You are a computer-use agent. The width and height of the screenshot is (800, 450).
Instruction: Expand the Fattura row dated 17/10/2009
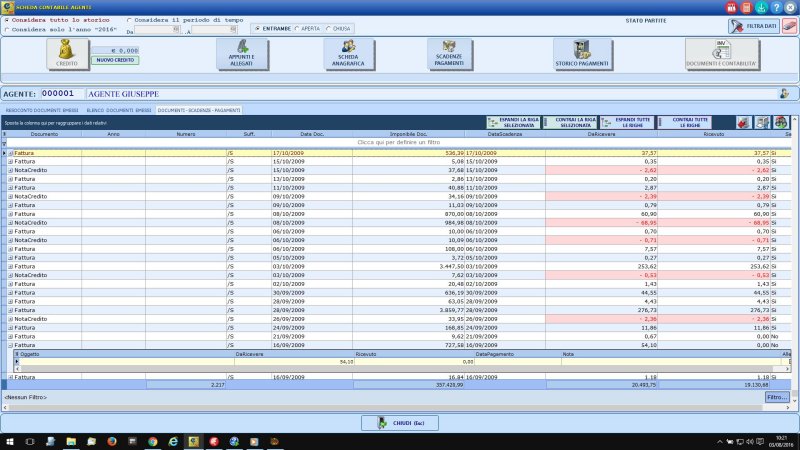10,153
